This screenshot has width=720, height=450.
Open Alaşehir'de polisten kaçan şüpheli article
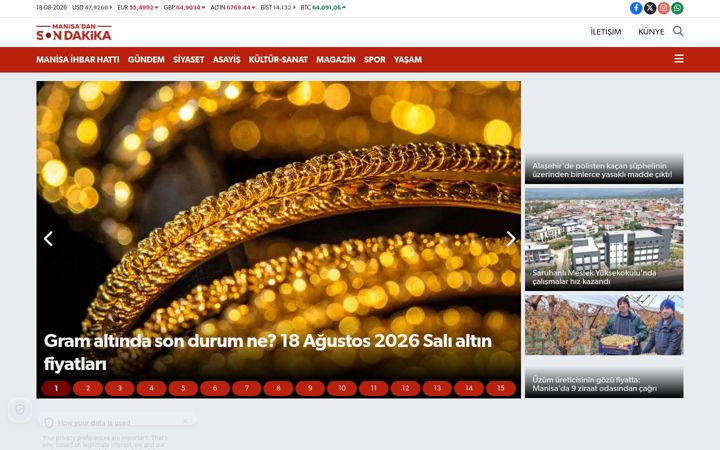tap(602, 170)
